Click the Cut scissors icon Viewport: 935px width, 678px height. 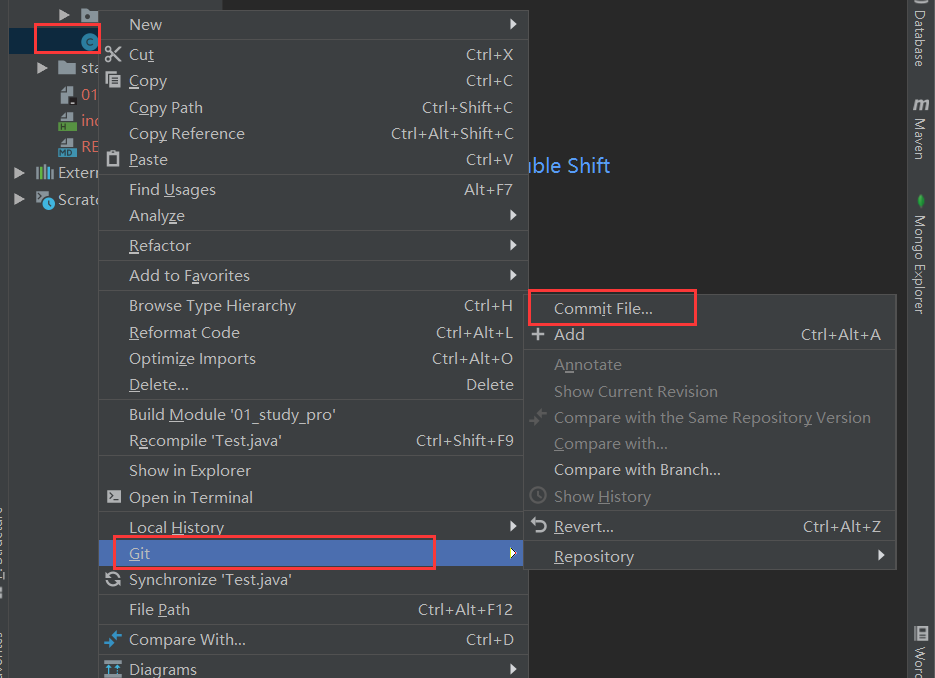pyautogui.click(x=113, y=54)
